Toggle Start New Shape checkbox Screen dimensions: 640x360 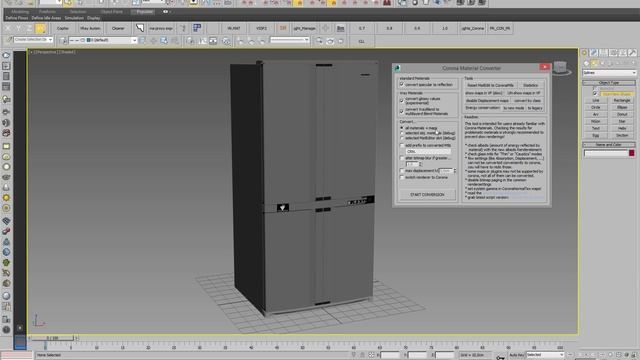(x=595, y=93)
